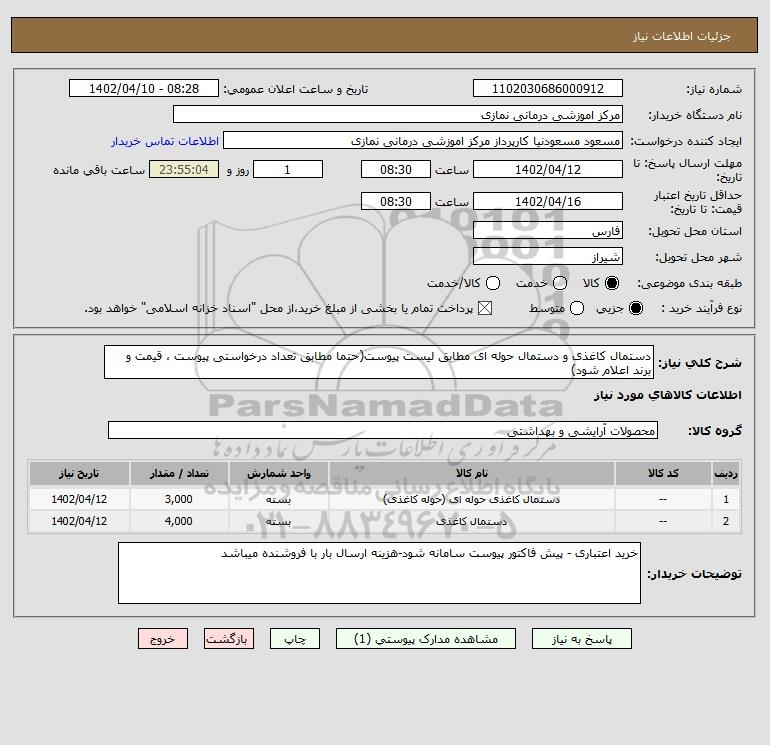This screenshot has width=770, height=745.
Task: Click the تاریخ نیاز column header
Action: (79, 473)
